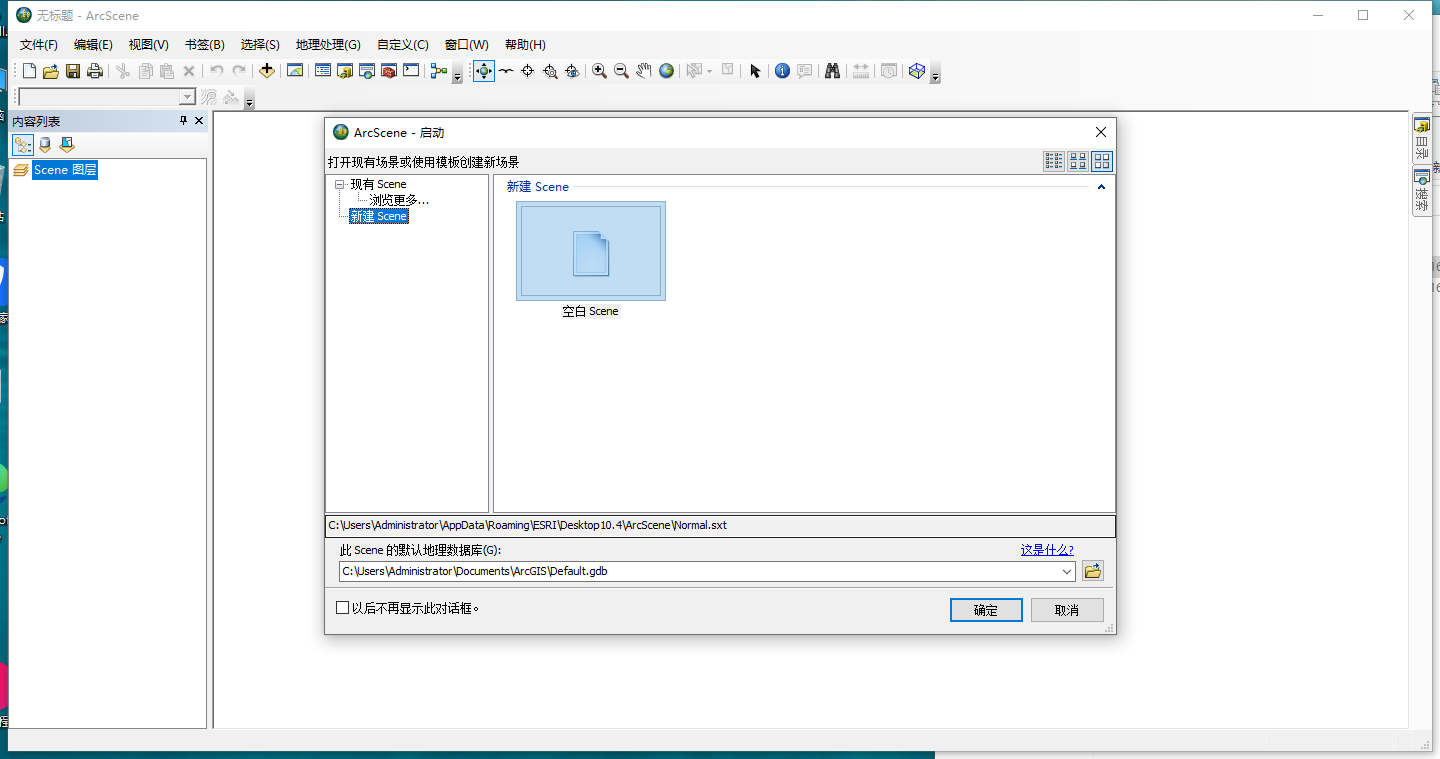Switch contents list to source view

point(45,145)
